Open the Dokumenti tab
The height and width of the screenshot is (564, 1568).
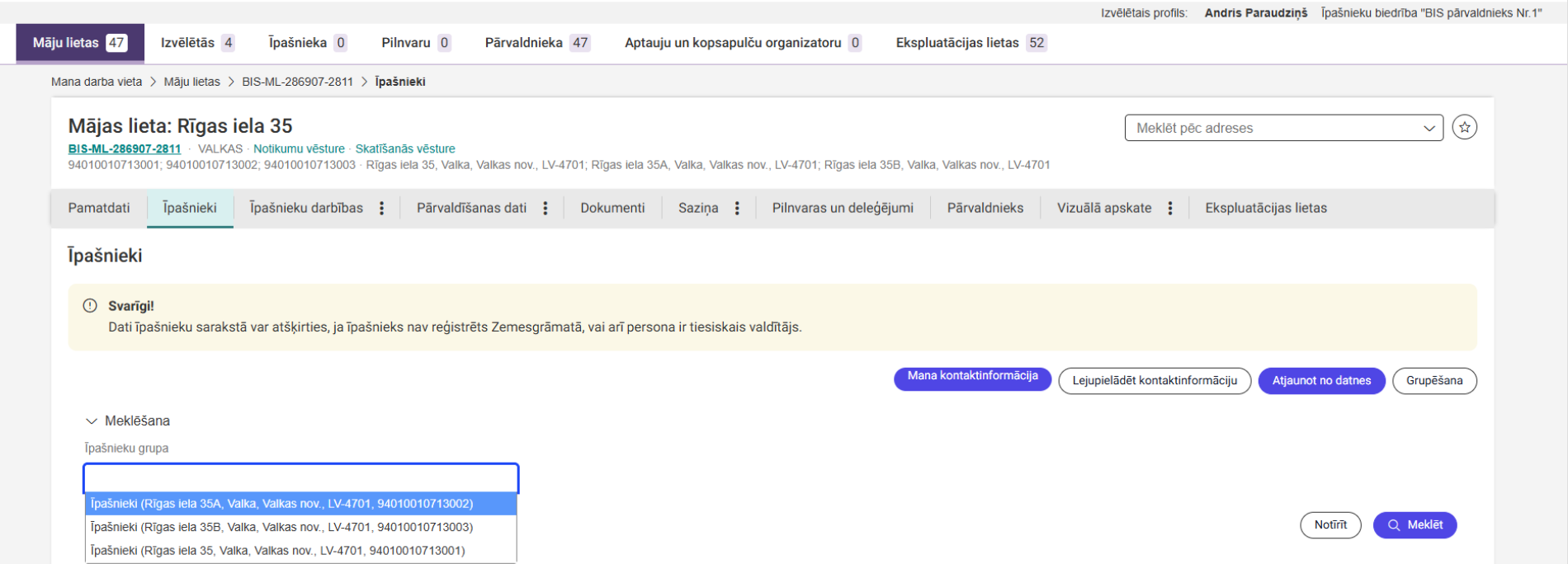click(x=612, y=209)
